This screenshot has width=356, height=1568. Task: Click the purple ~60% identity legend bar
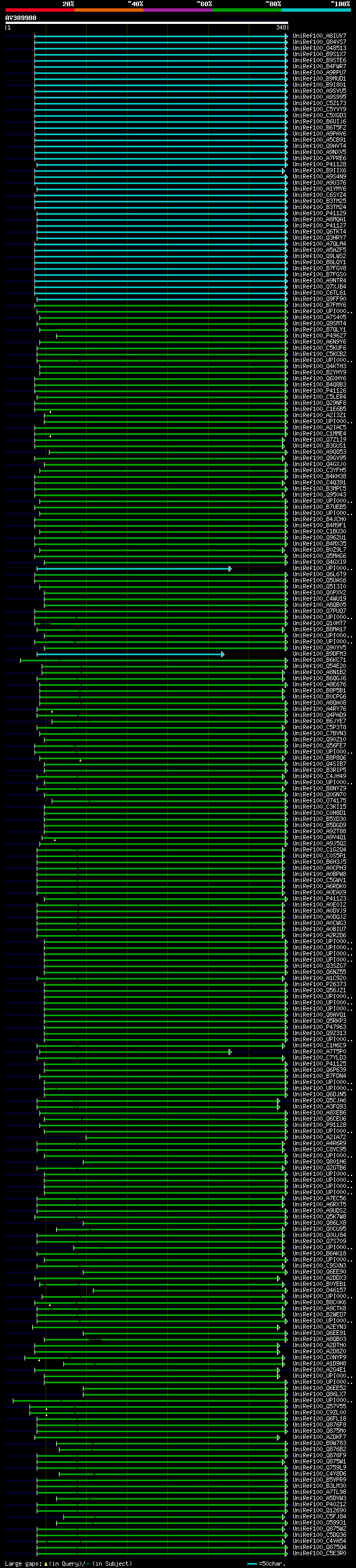[x=179, y=10]
